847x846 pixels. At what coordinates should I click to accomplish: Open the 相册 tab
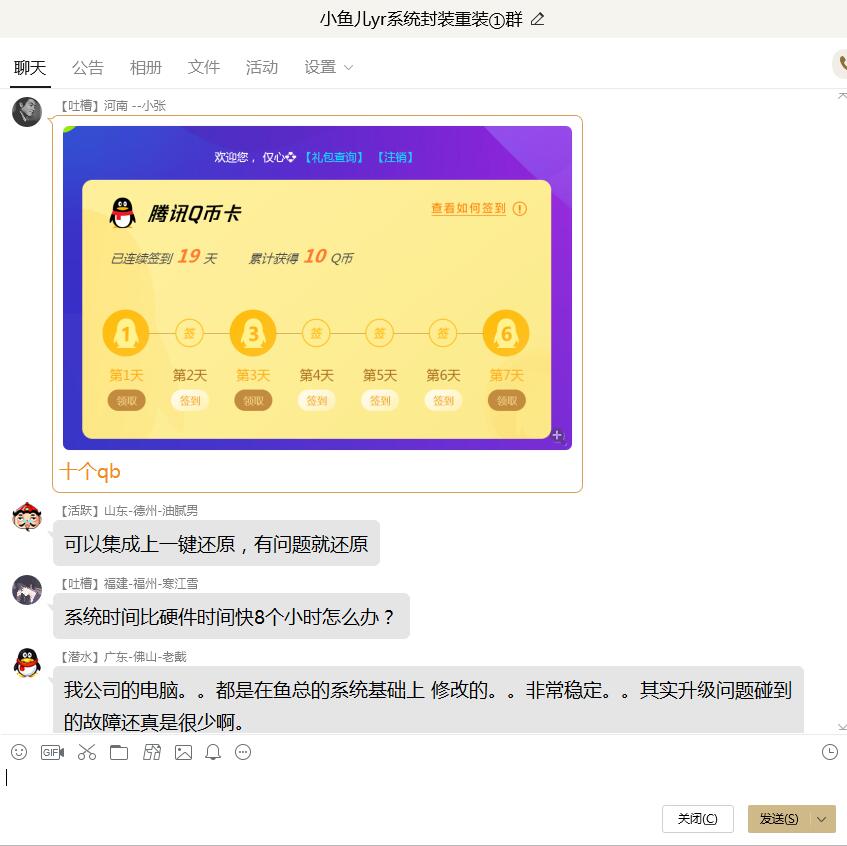(146, 68)
